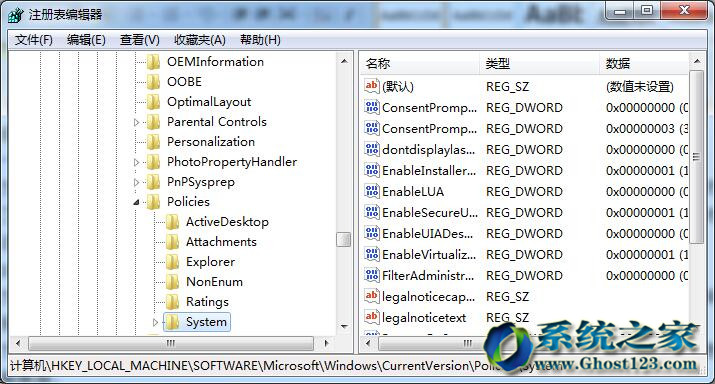This screenshot has height=384, width=715.
Task: Click the Ratings folder icon
Action: (172, 302)
